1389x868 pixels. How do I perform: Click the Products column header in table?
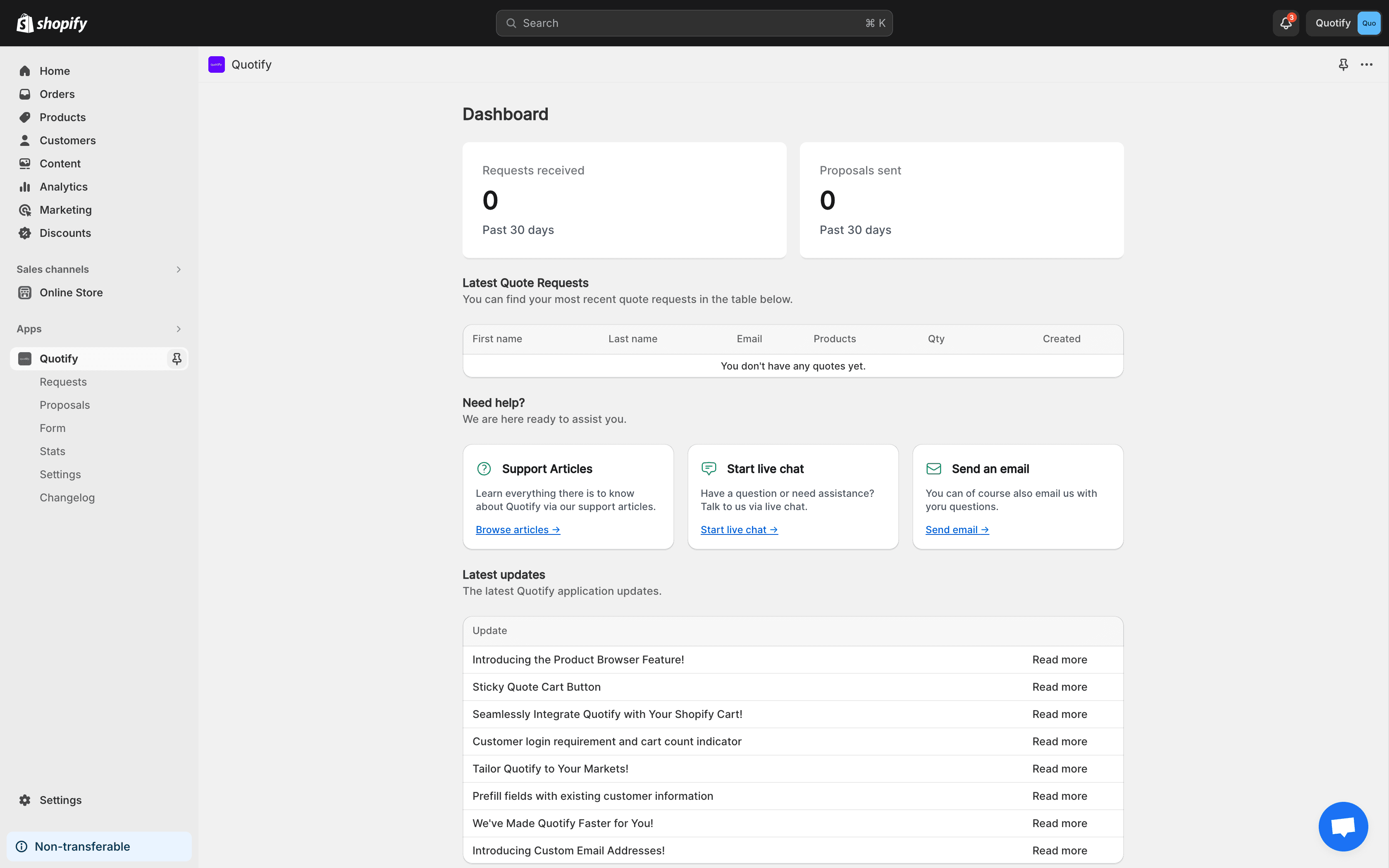pyautogui.click(x=835, y=339)
